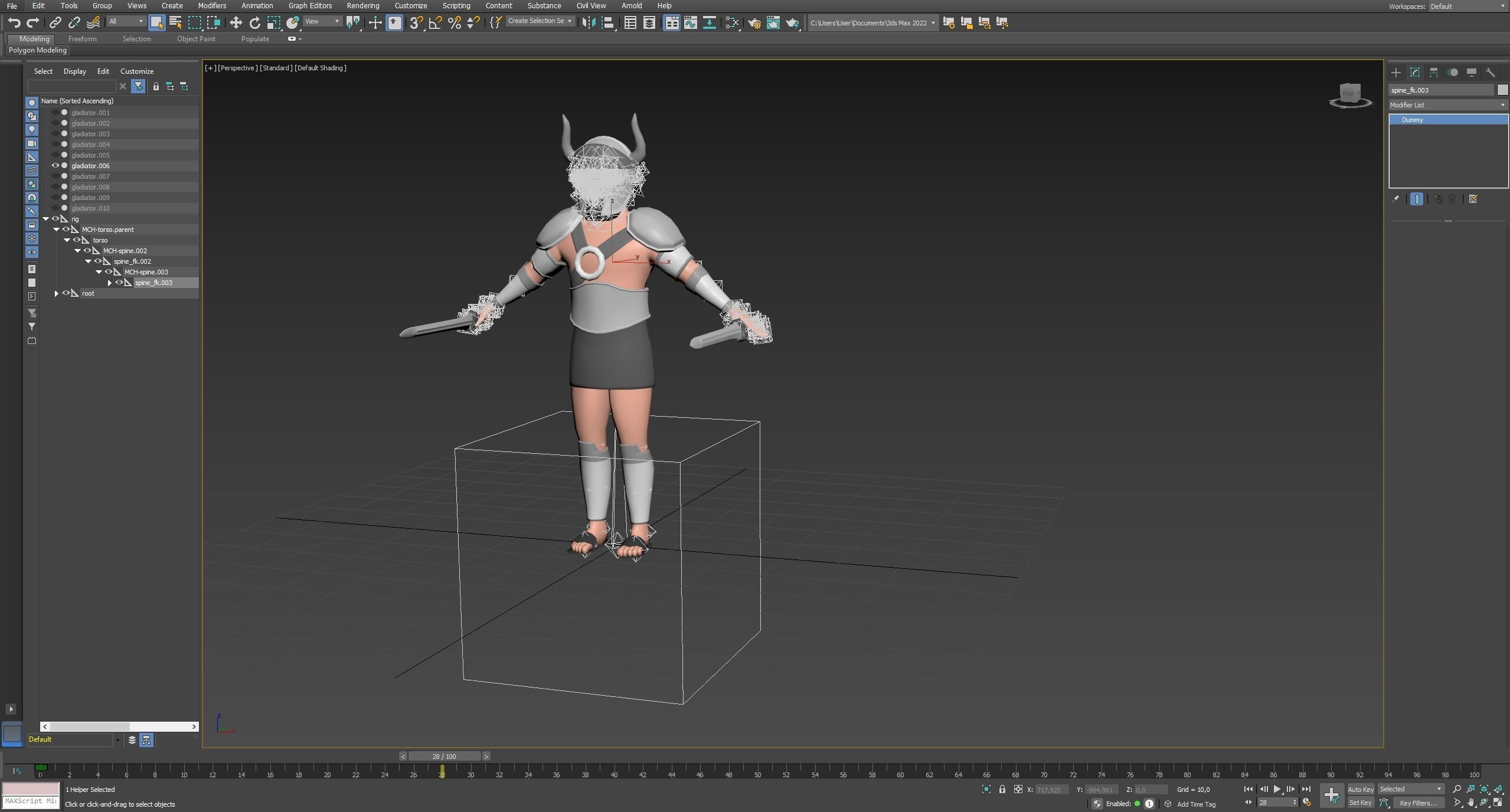Screen dimensions: 1510x812
Task: Click the Maximize Viewport Toggle icon
Action: point(1498,803)
